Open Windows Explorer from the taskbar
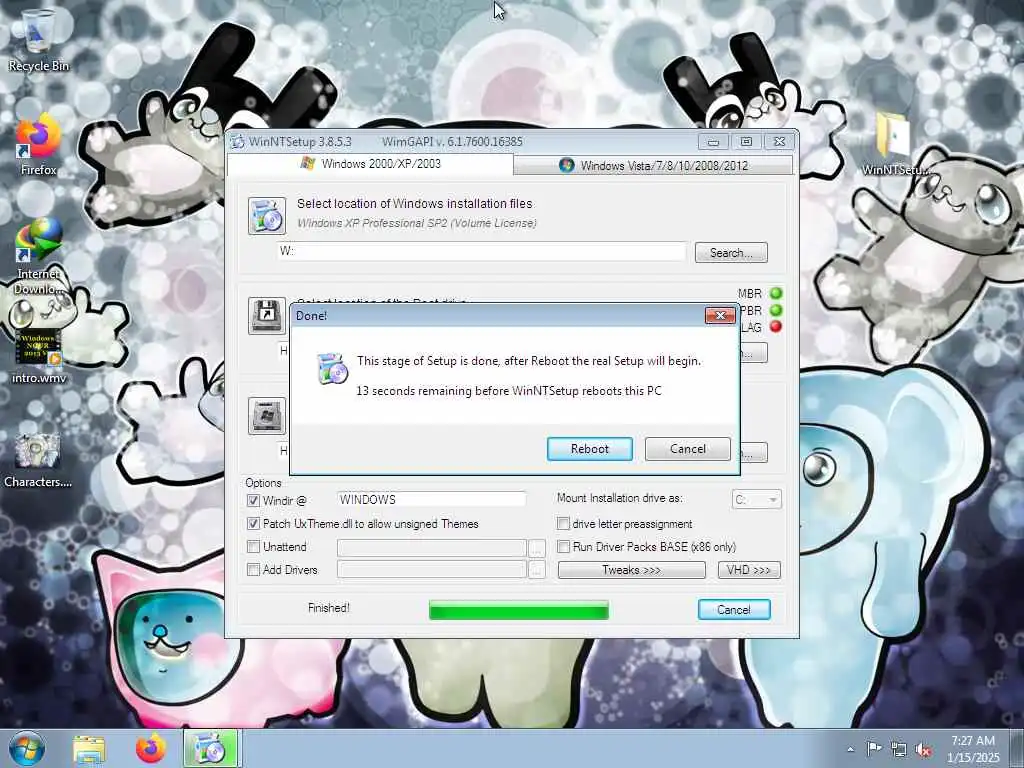The width and height of the screenshot is (1024, 768). [89, 749]
